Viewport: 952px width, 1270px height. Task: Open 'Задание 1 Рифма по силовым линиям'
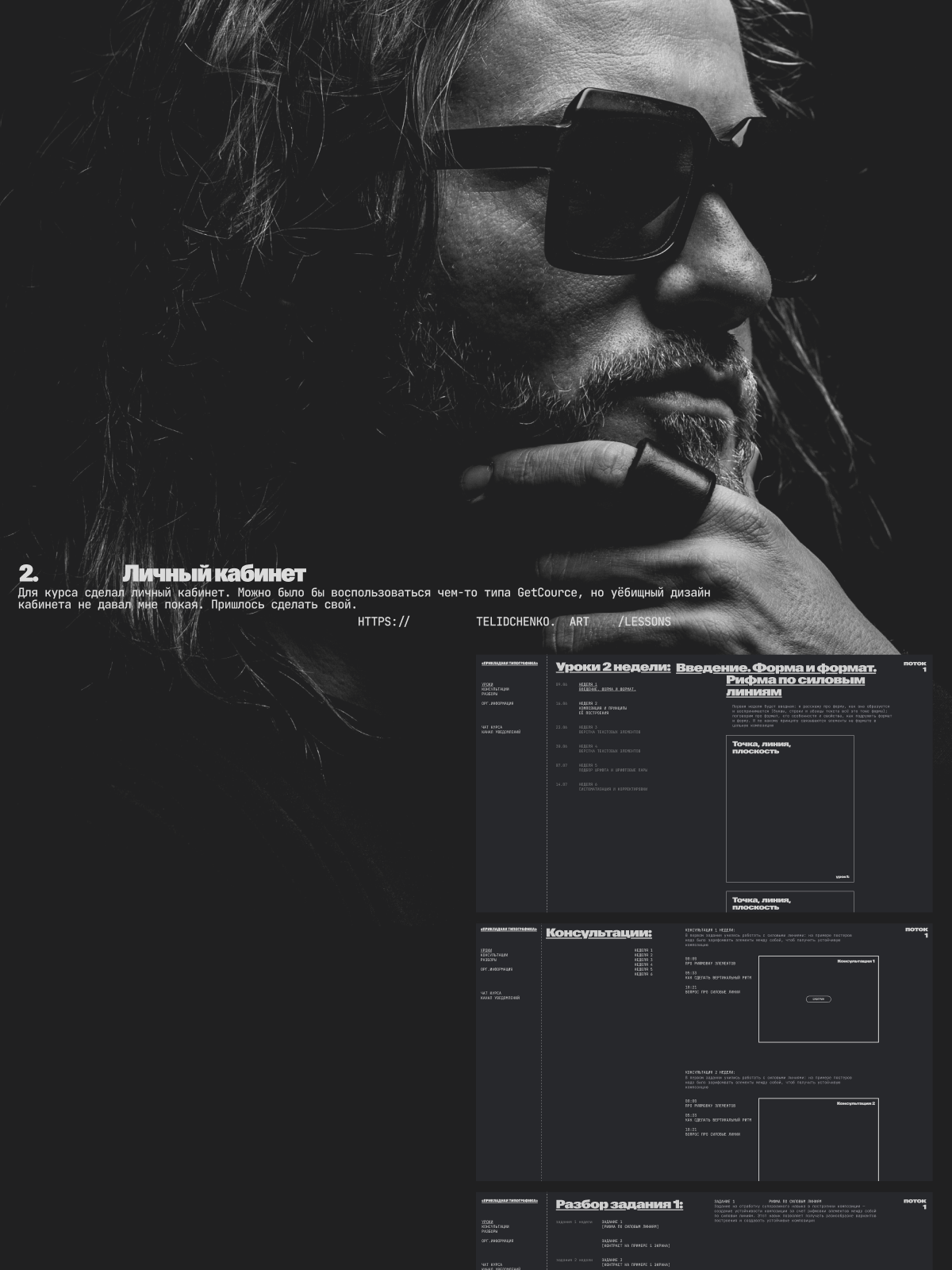(x=630, y=1224)
